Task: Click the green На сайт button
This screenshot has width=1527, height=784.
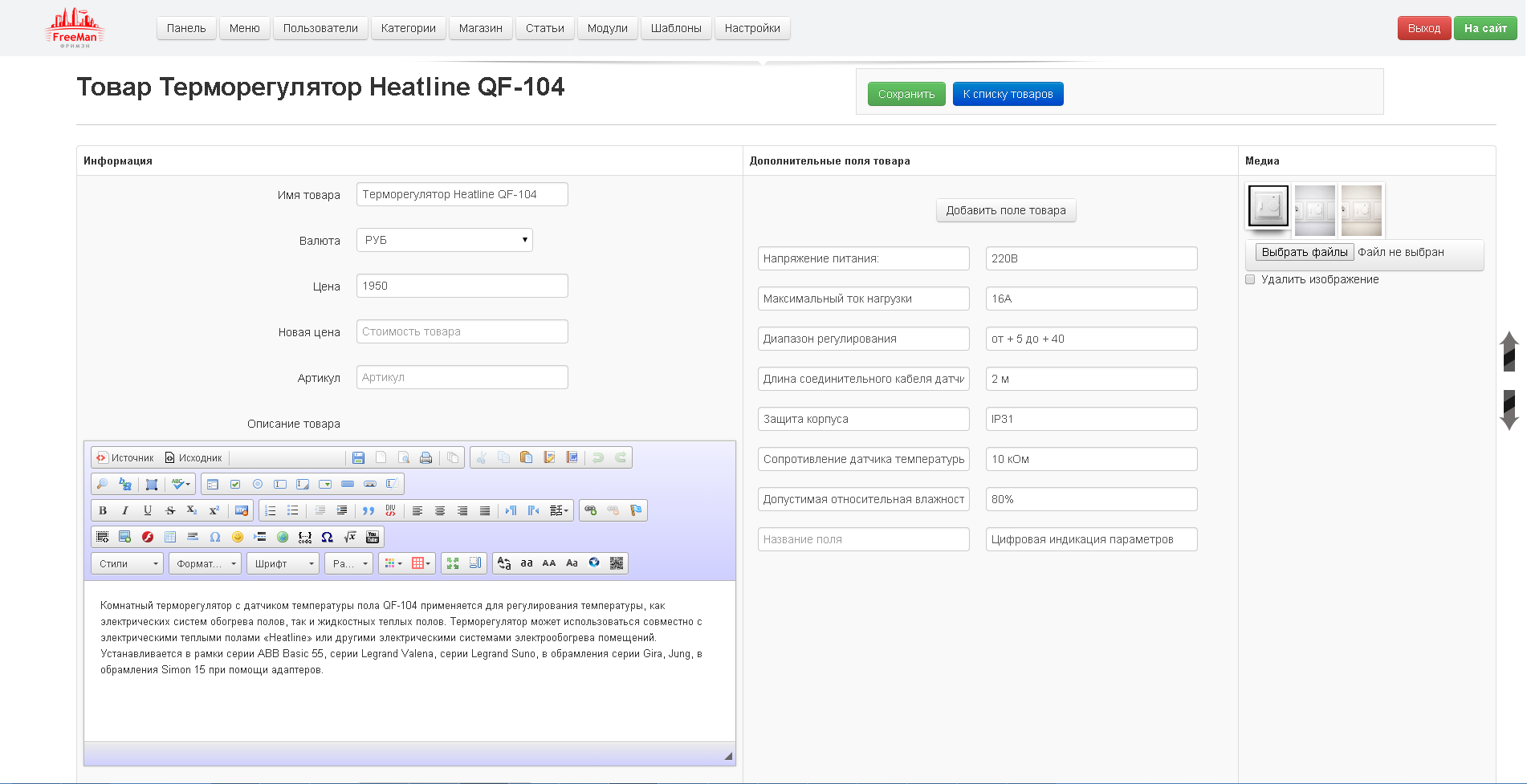Action: pyautogui.click(x=1485, y=28)
